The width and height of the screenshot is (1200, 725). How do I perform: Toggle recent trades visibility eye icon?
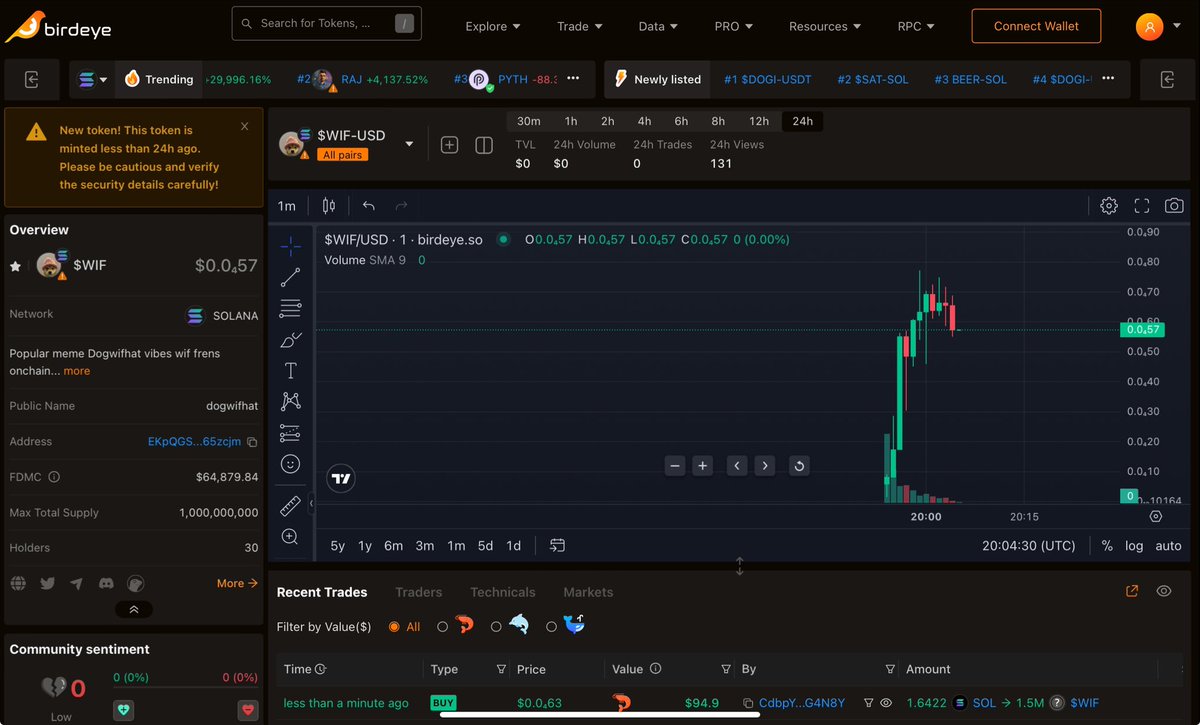point(1164,591)
